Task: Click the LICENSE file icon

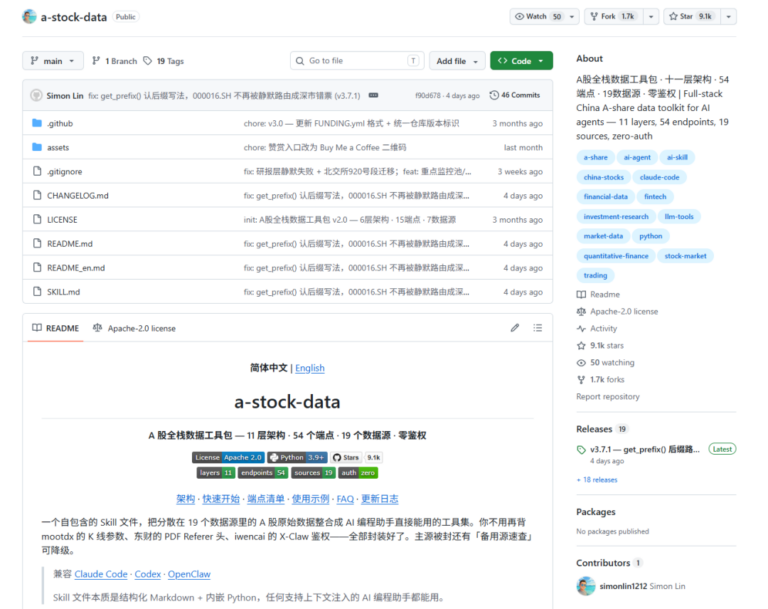Action: (37, 219)
